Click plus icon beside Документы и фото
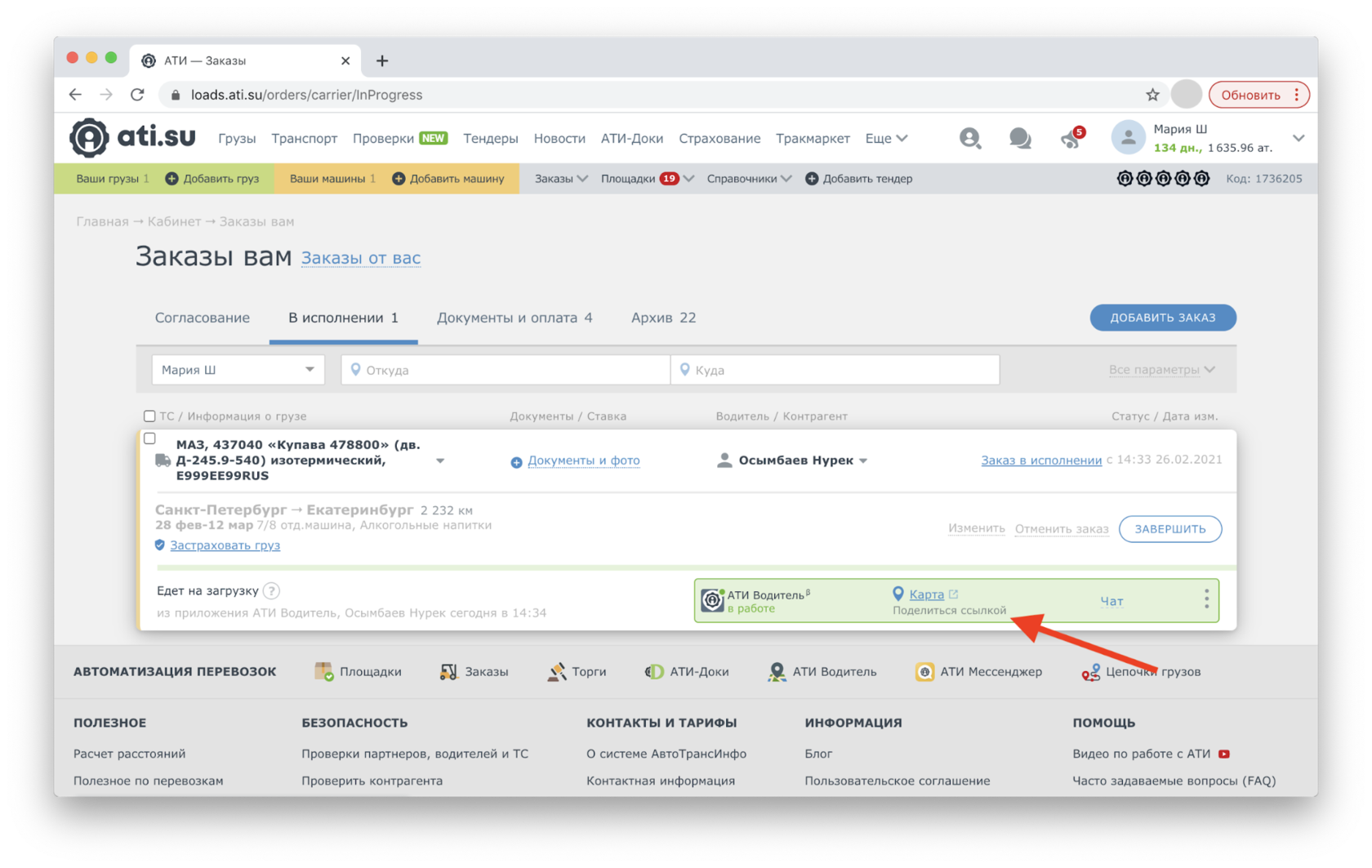Viewport: 1372px width, 868px height. (516, 462)
